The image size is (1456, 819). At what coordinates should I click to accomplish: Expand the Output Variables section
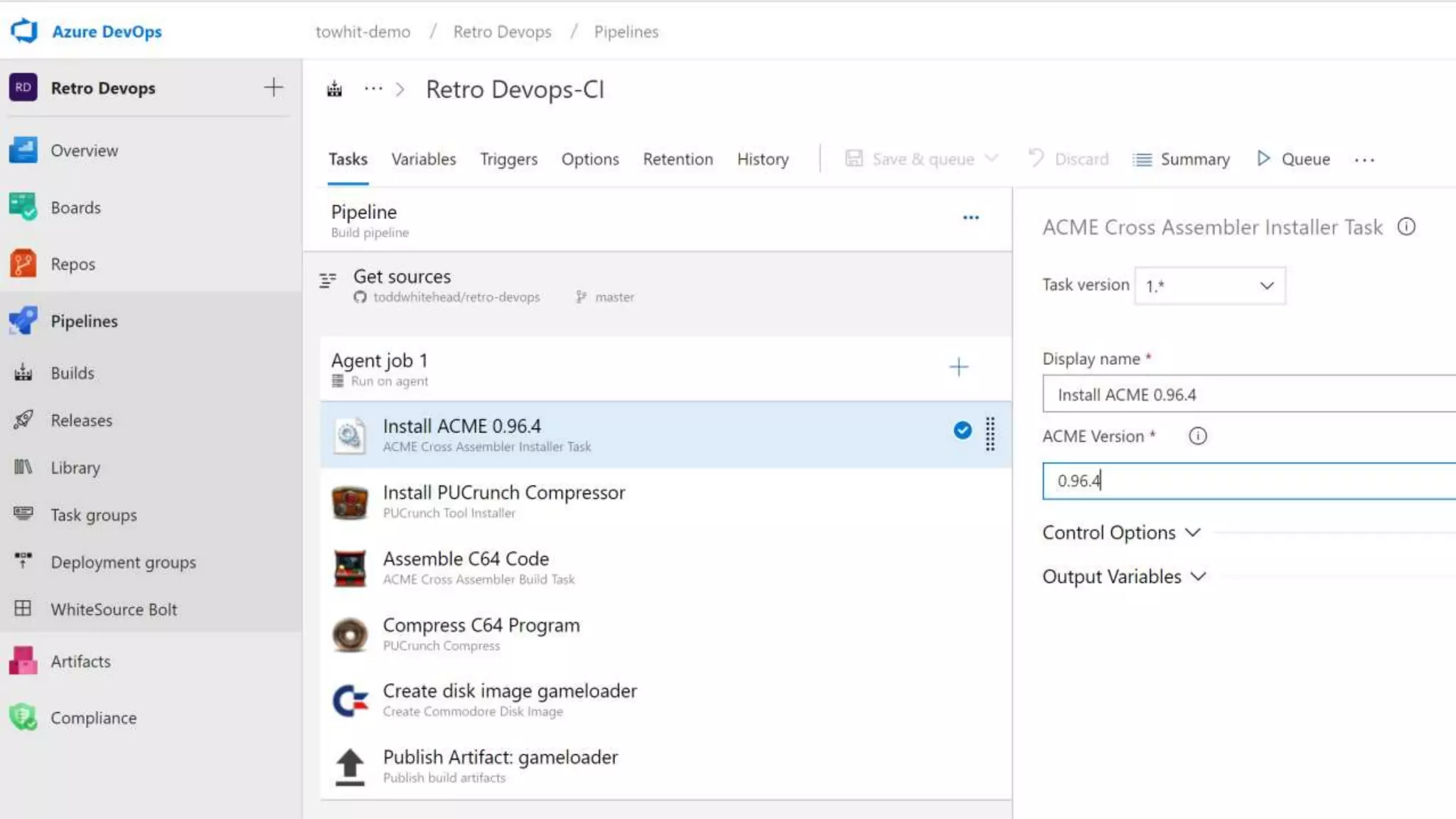(x=1124, y=577)
